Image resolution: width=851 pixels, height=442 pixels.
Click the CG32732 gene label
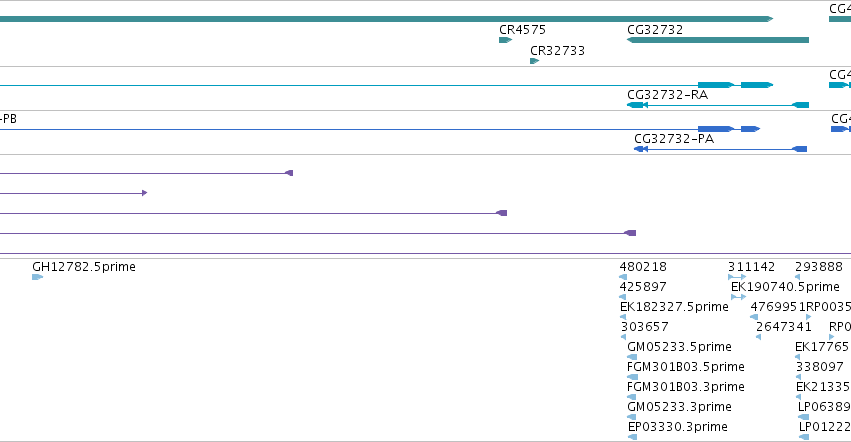click(655, 30)
